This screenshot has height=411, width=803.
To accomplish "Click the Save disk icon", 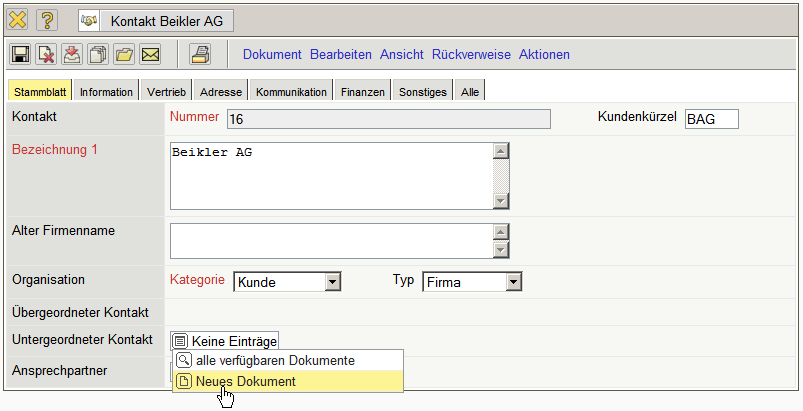I will point(20,54).
